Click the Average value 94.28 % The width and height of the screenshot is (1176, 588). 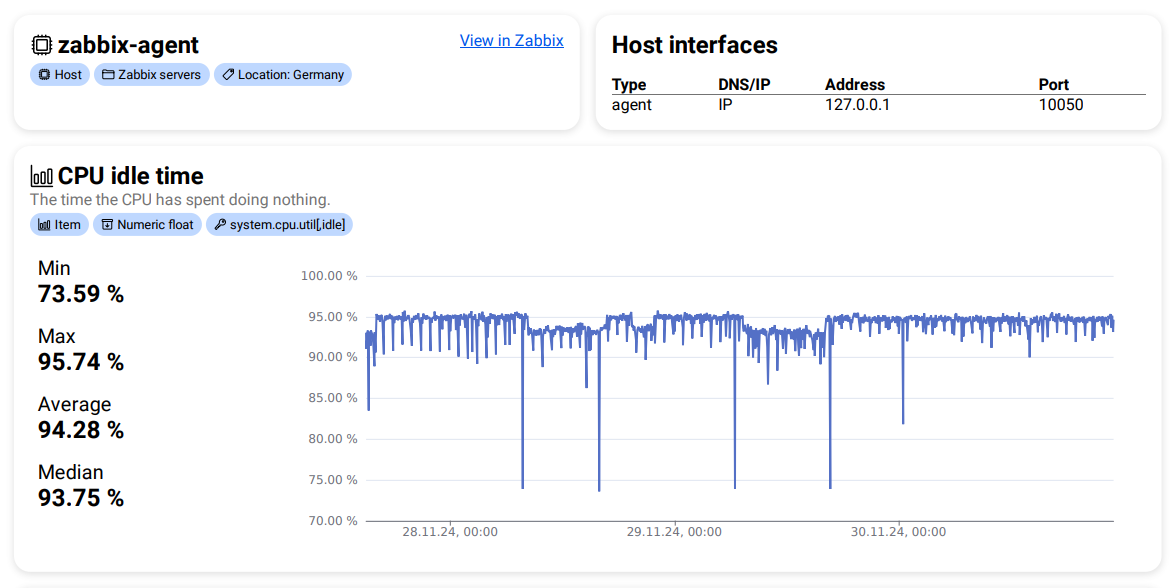coord(81,430)
